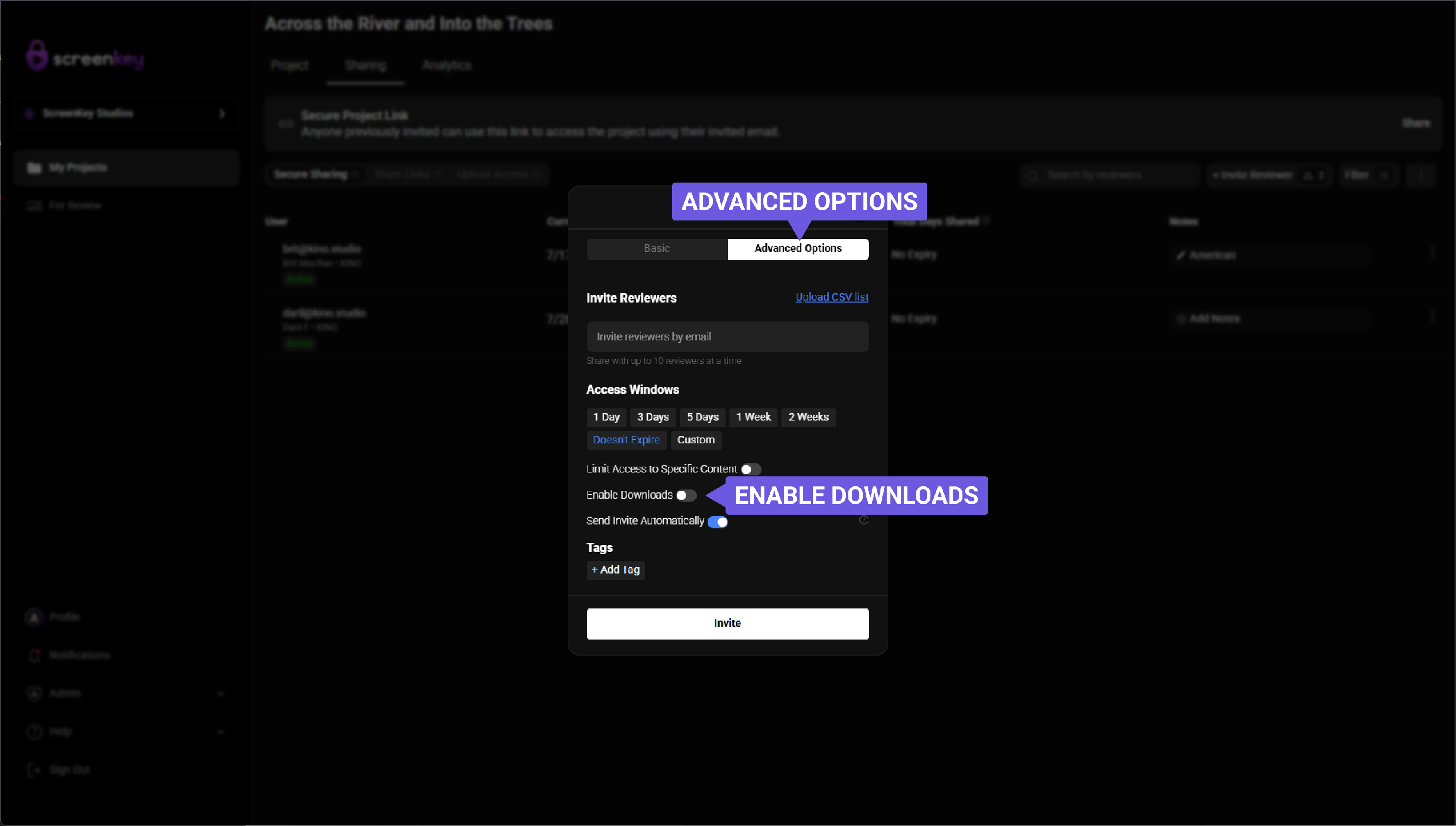Click the Secure Project Link chain icon
The height and width of the screenshot is (826, 1456).
[x=286, y=123]
